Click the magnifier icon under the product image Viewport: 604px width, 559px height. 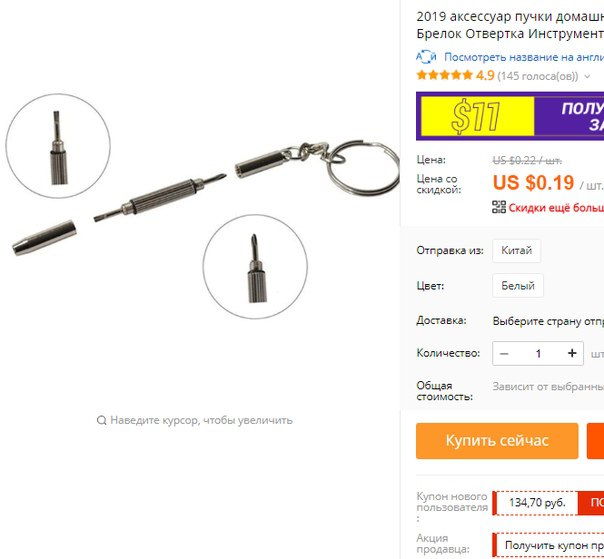point(101,420)
